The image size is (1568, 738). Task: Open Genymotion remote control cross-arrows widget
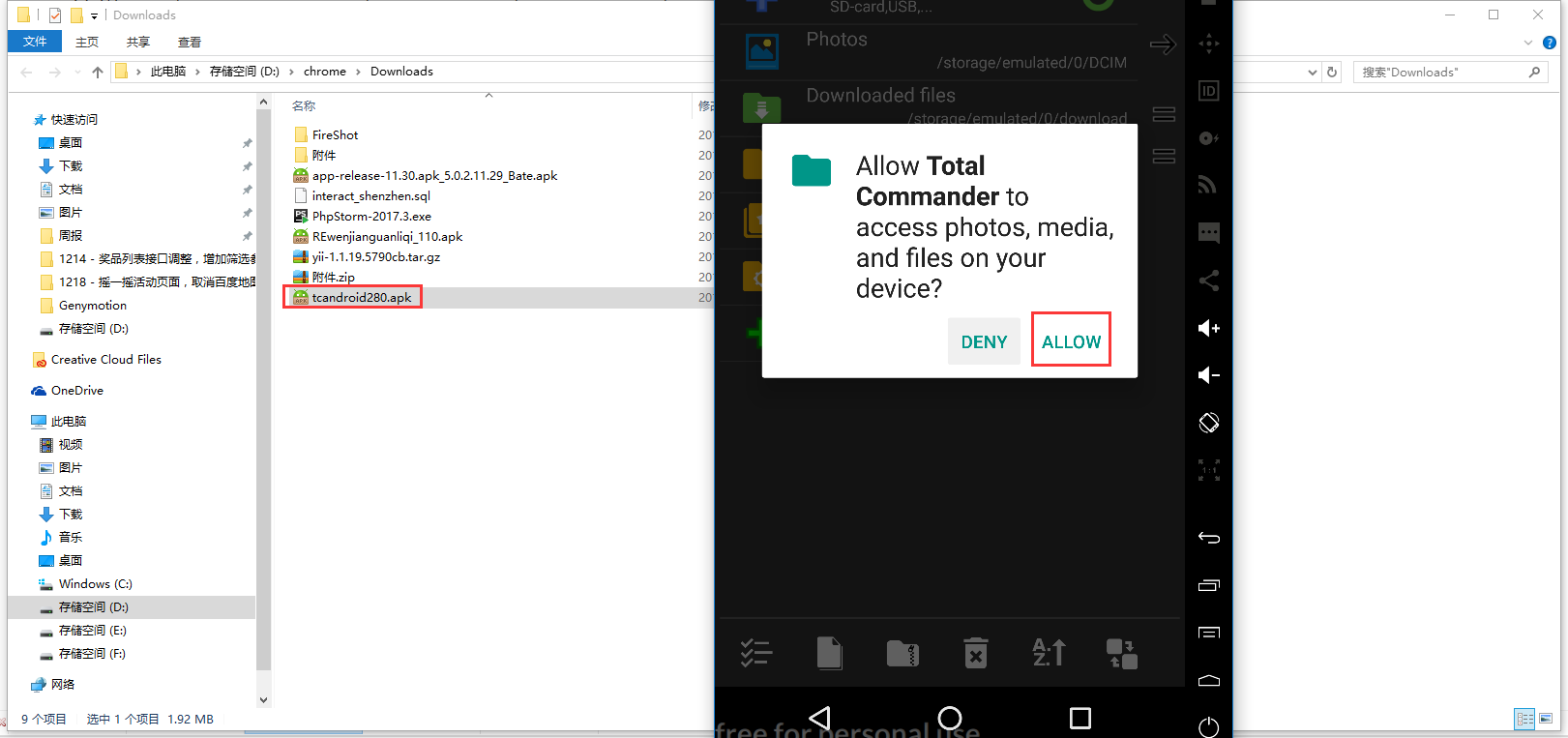tap(1208, 44)
